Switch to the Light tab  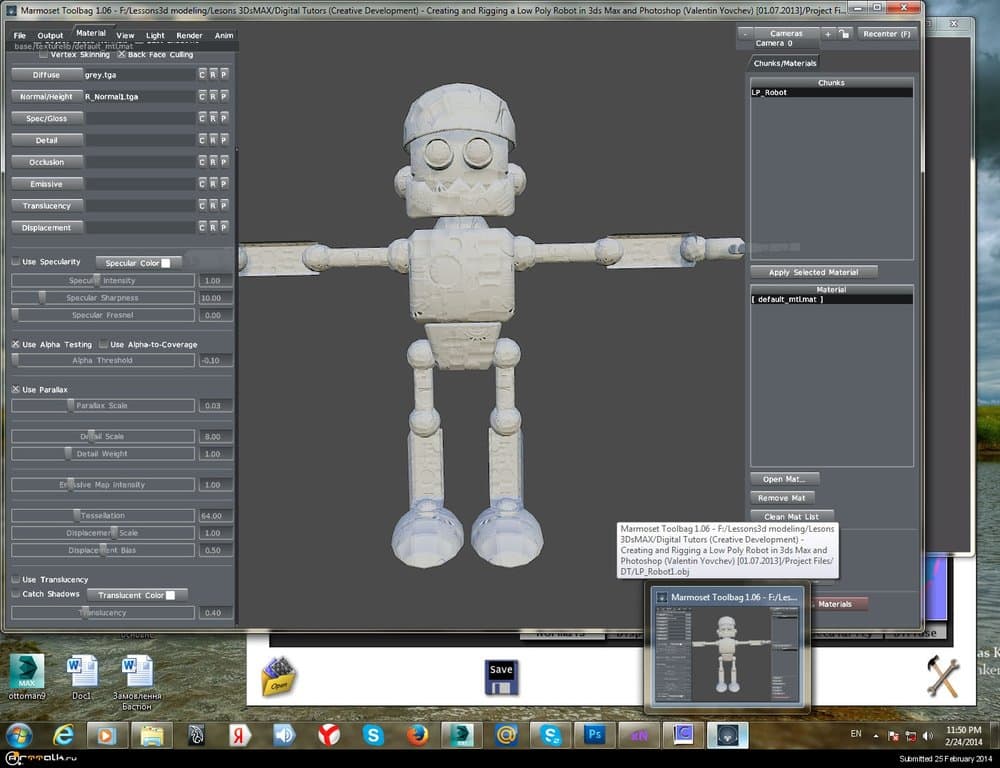click(155, 35)
